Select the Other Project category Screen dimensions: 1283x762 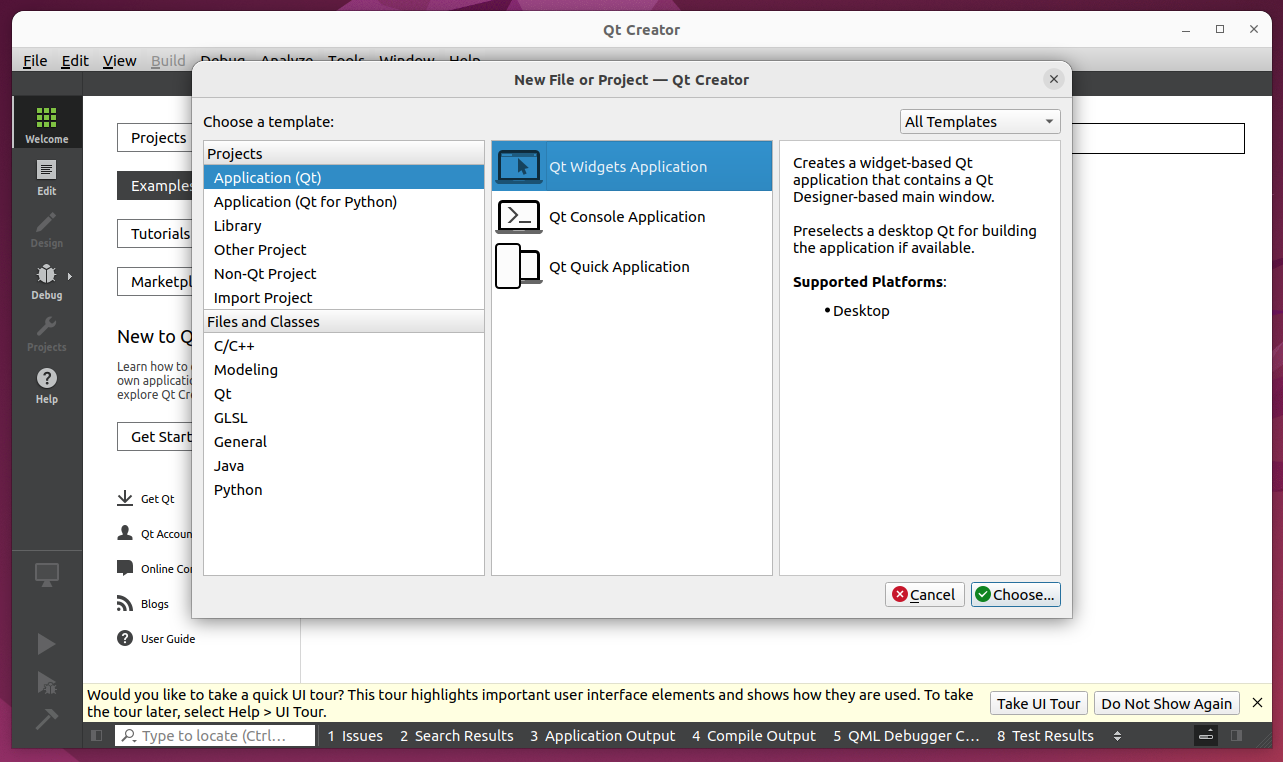coord(343,249)
